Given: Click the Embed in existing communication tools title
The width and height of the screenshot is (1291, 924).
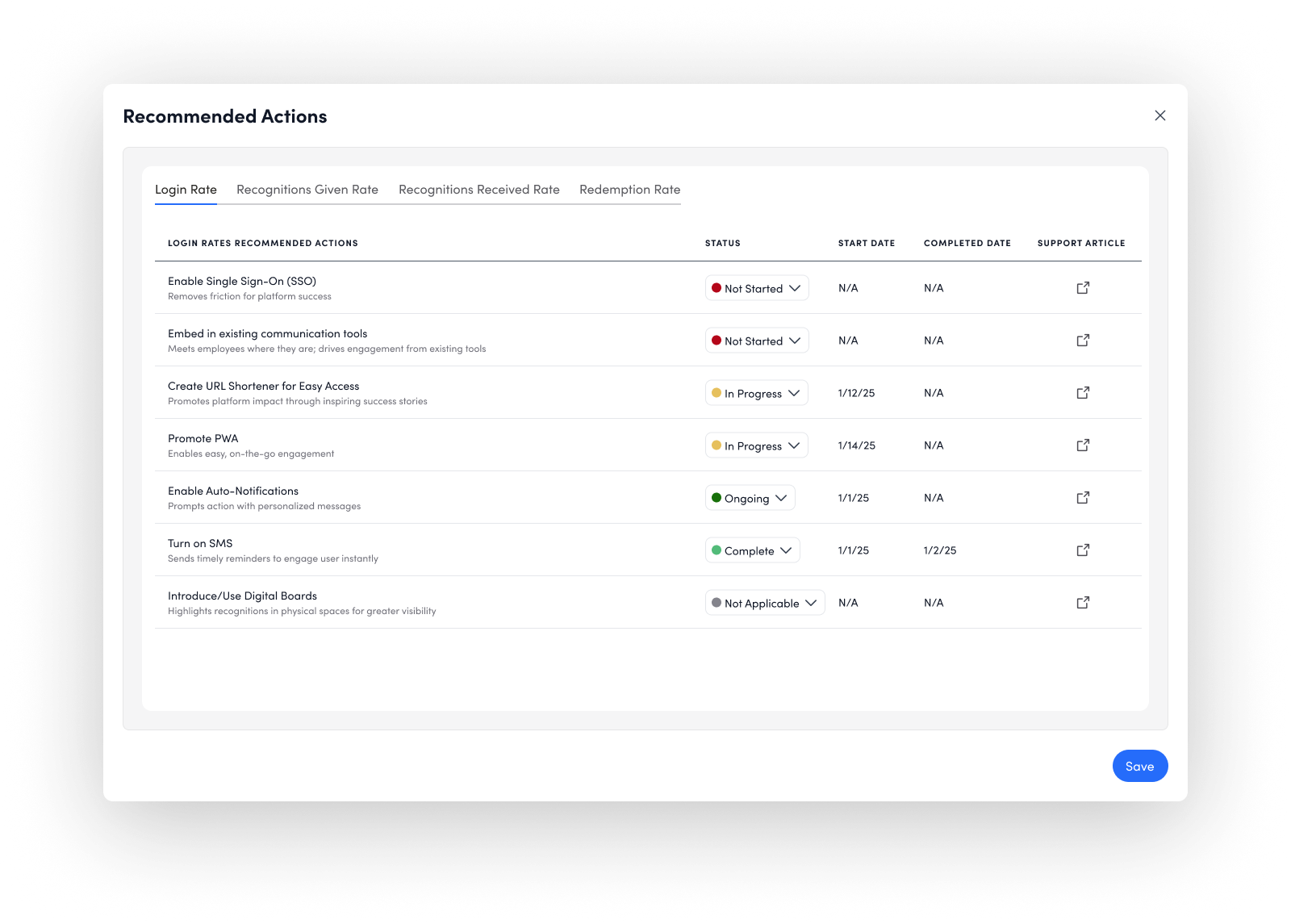Looking at the screenshot, I should [x=267, y=333].
